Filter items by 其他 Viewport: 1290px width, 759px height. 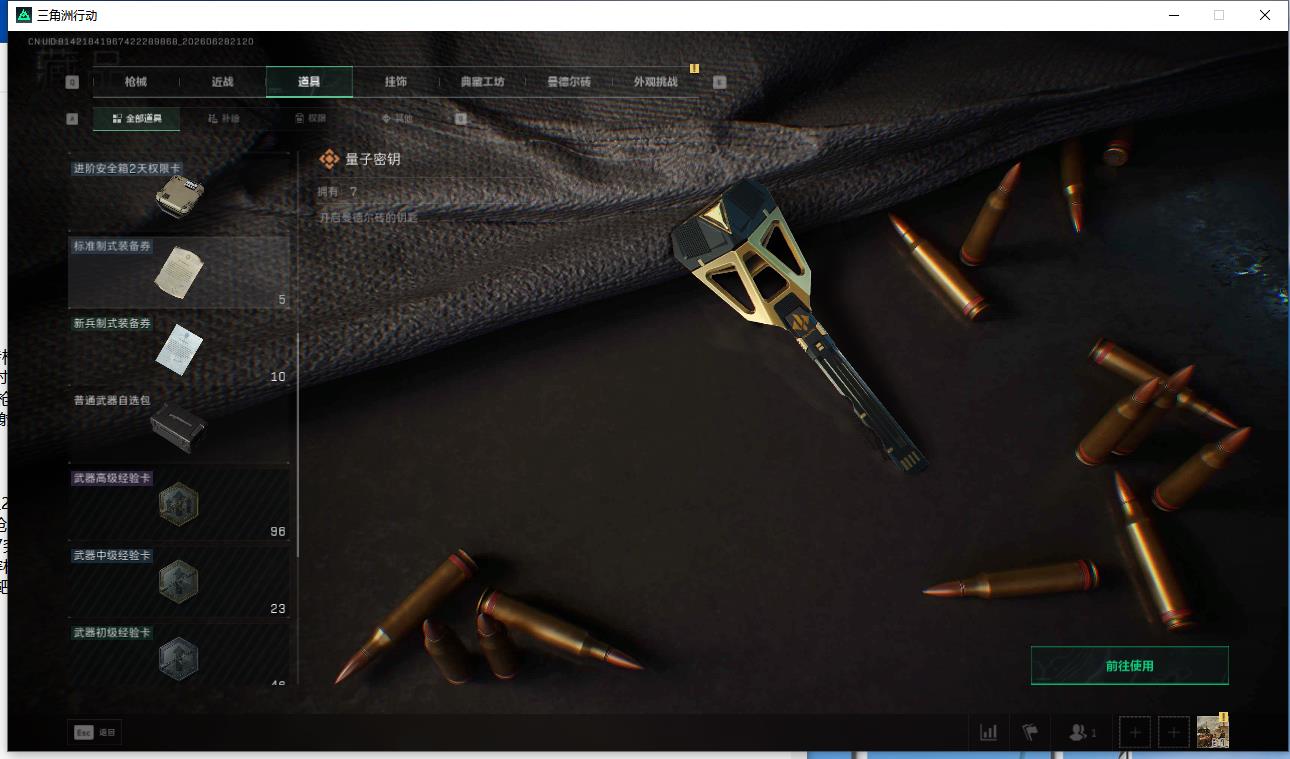[397, 119]
